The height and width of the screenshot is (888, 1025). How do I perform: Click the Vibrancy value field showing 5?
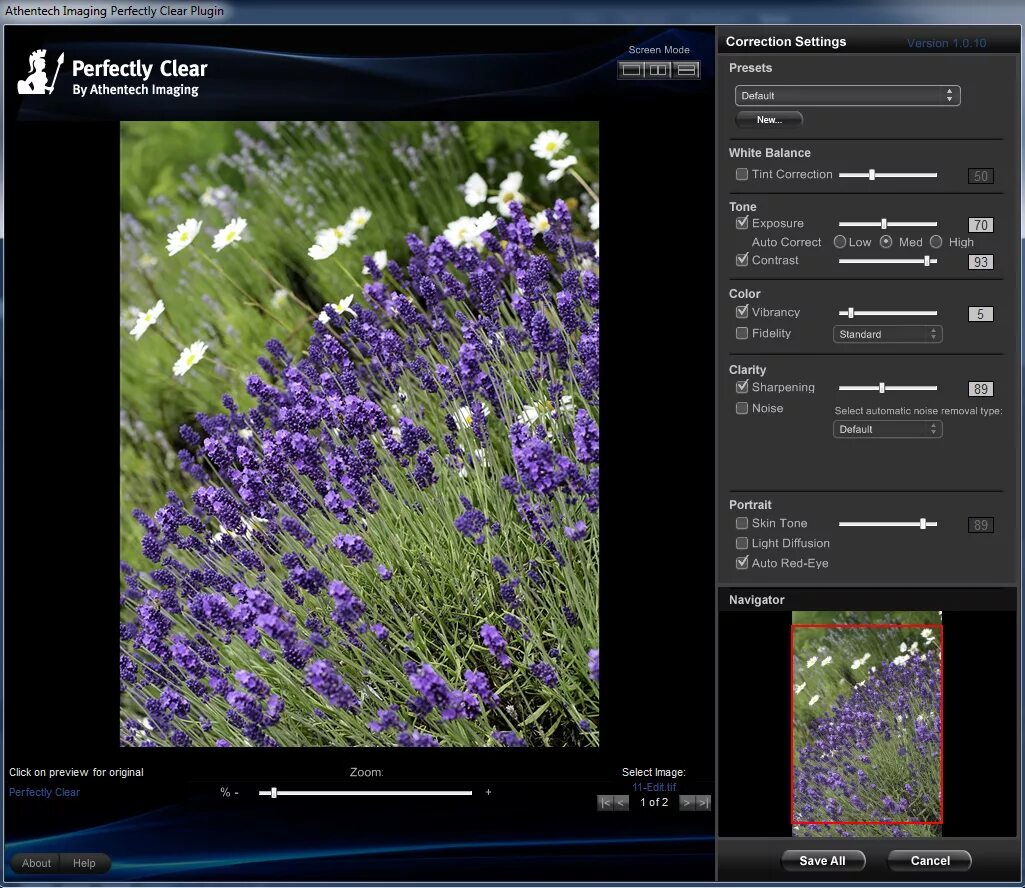981,314
